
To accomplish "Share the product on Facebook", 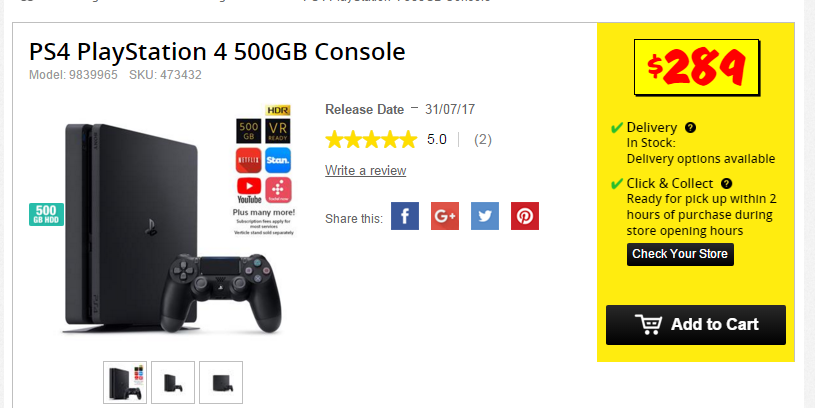I will point(405,216).
